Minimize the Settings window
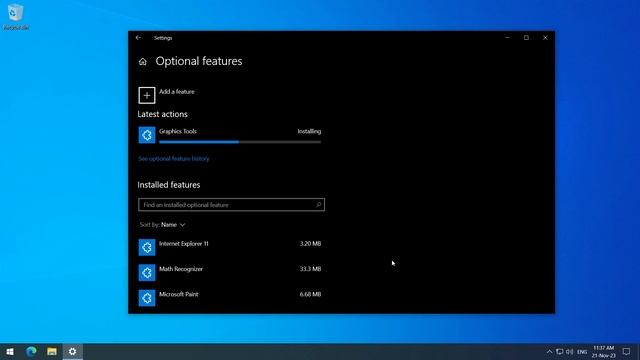Screen dimensions: 640x360 pos(507,38)
